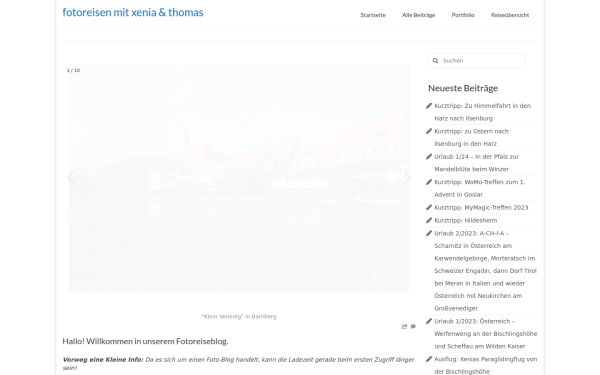Open the Startseite menu item
This screenshot has height=375, width=600.
pyautogui.click(x=373, y=15)
